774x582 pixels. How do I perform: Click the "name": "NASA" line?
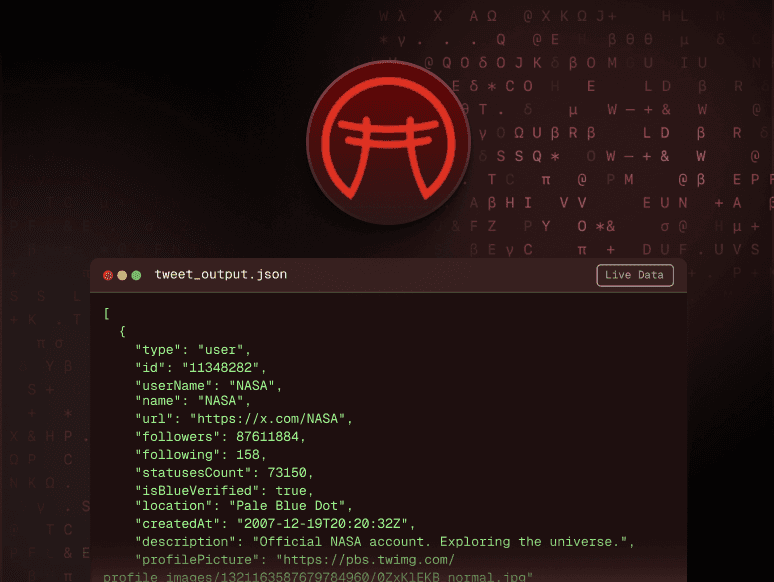coord(193,401)
